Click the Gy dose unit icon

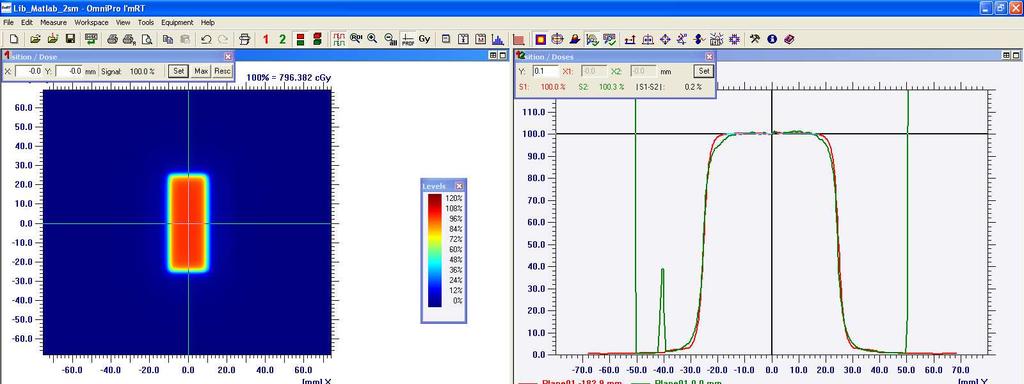424,39
